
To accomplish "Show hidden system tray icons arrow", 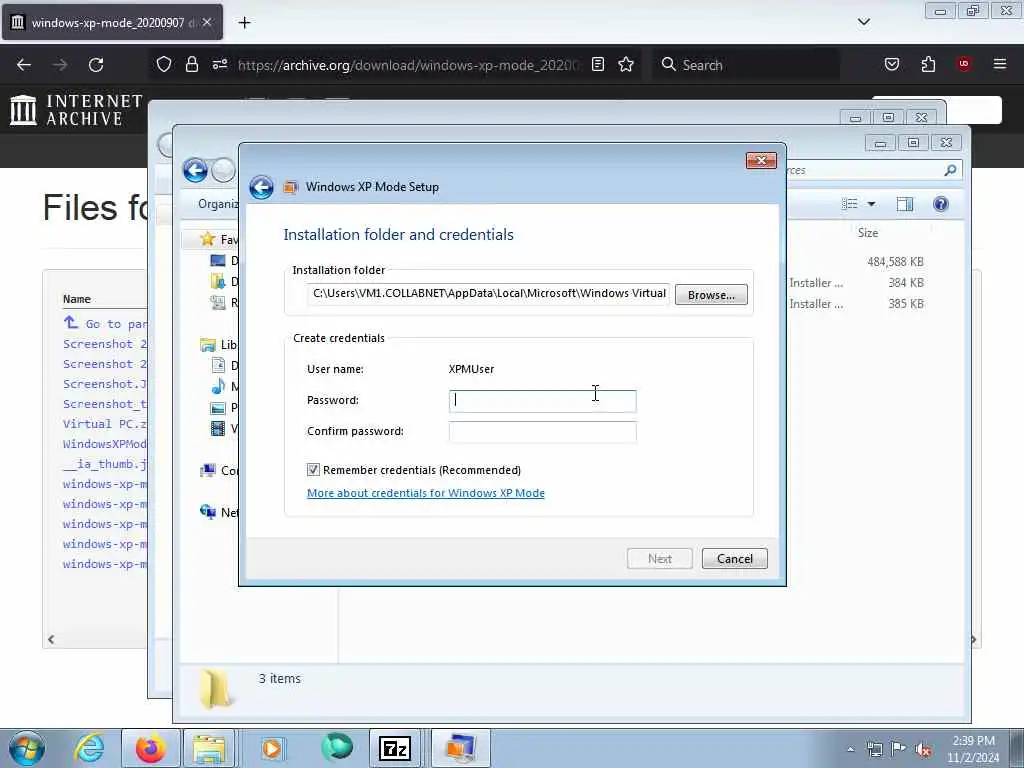I will pyautogui.click(x=850, y=750).
